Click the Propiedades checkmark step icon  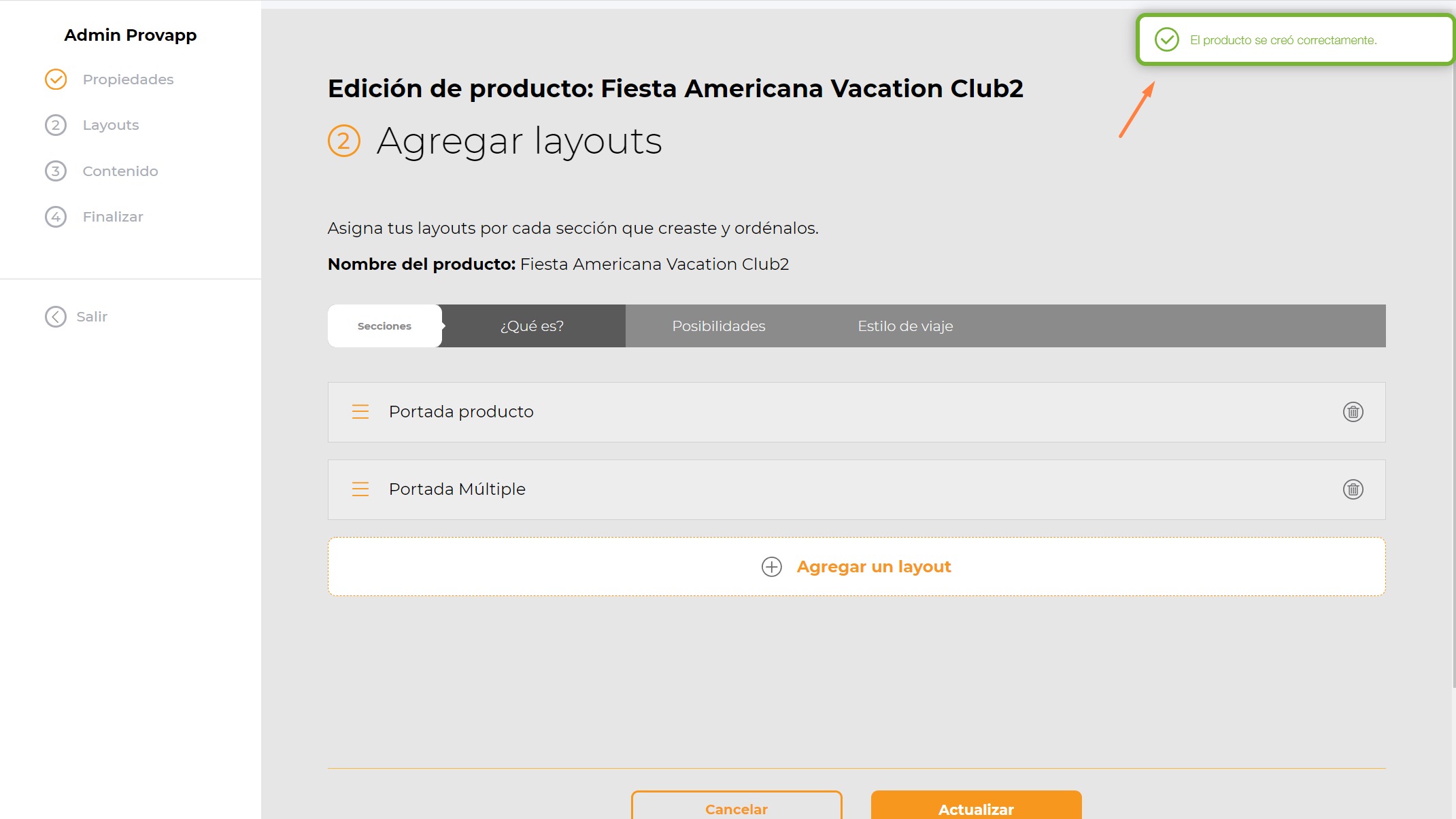tap(56, 80)
